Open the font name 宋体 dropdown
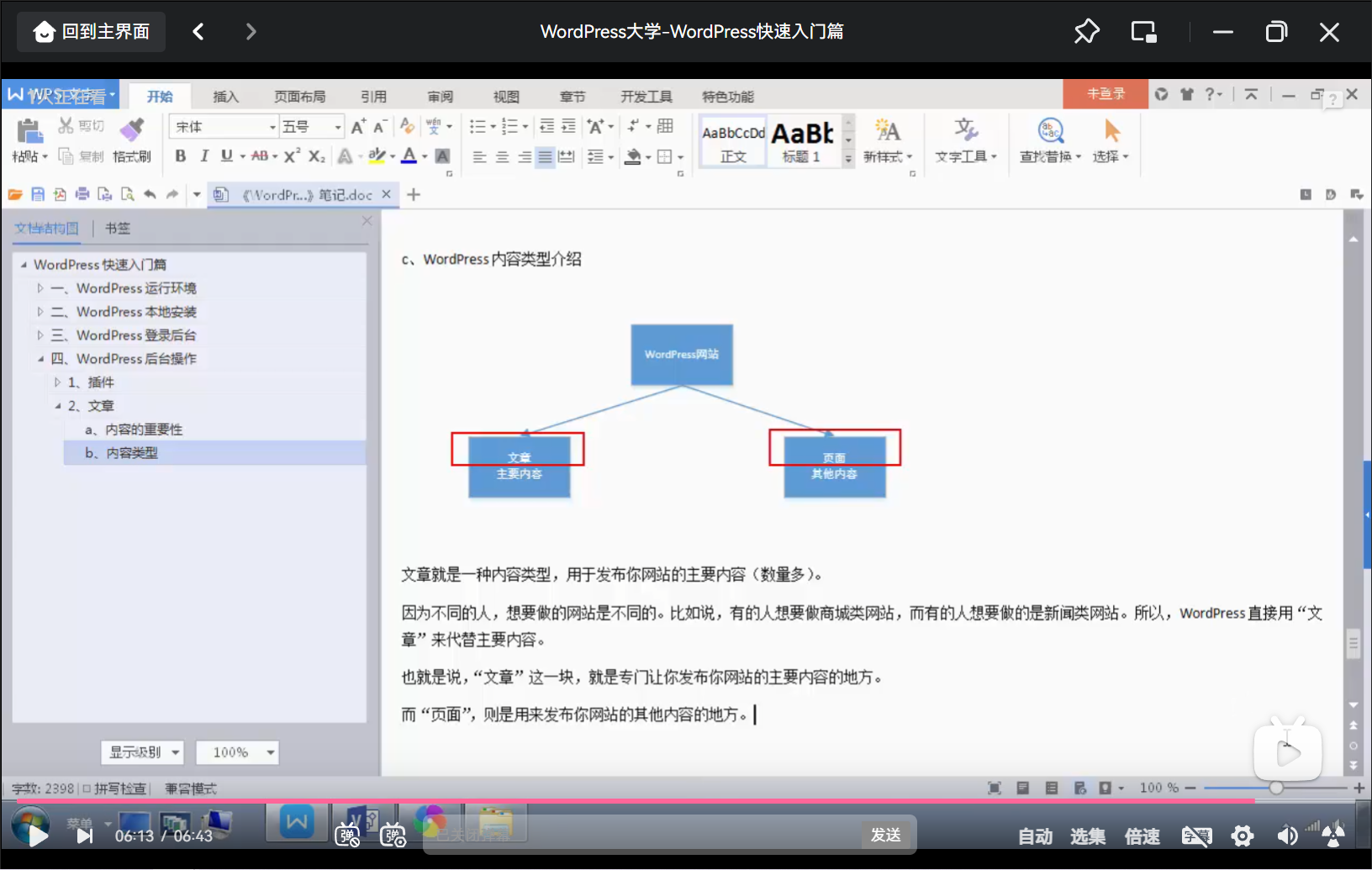The width and height of the screenshot is (1372, 870). tap(272, 128)
